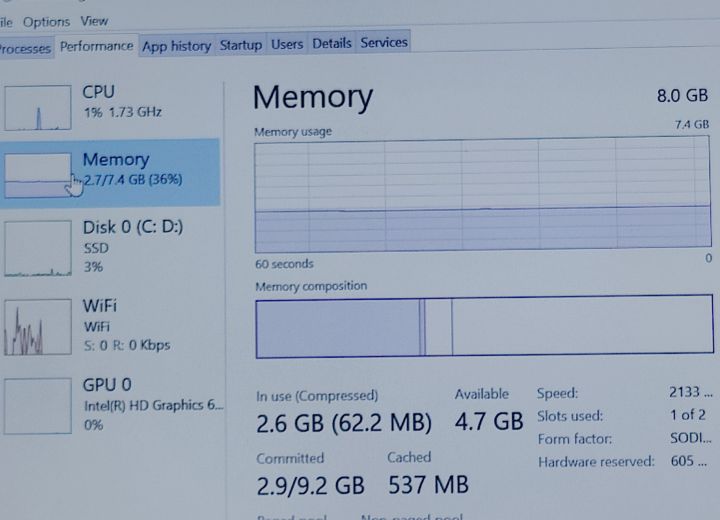The image size is (720, 520).
Task: Click the 7.4 GB graph maximum label
Action: (692, 124)
